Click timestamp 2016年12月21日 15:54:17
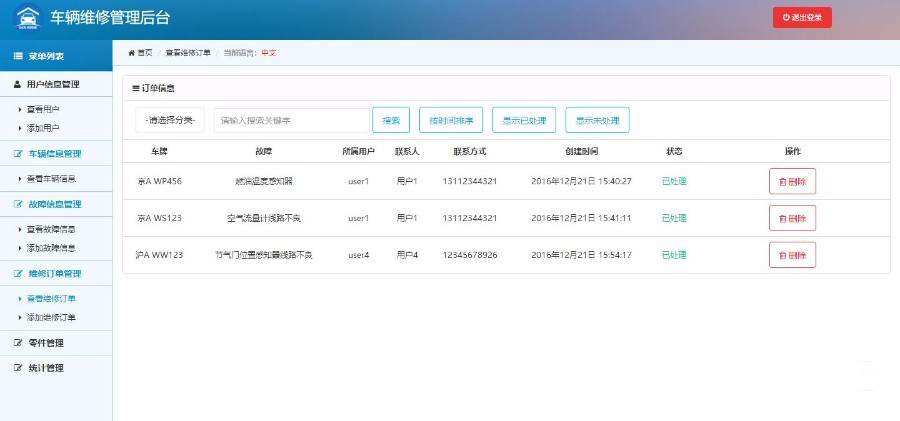This screenshot has height=421, width=900. click(x=581, y=255)
